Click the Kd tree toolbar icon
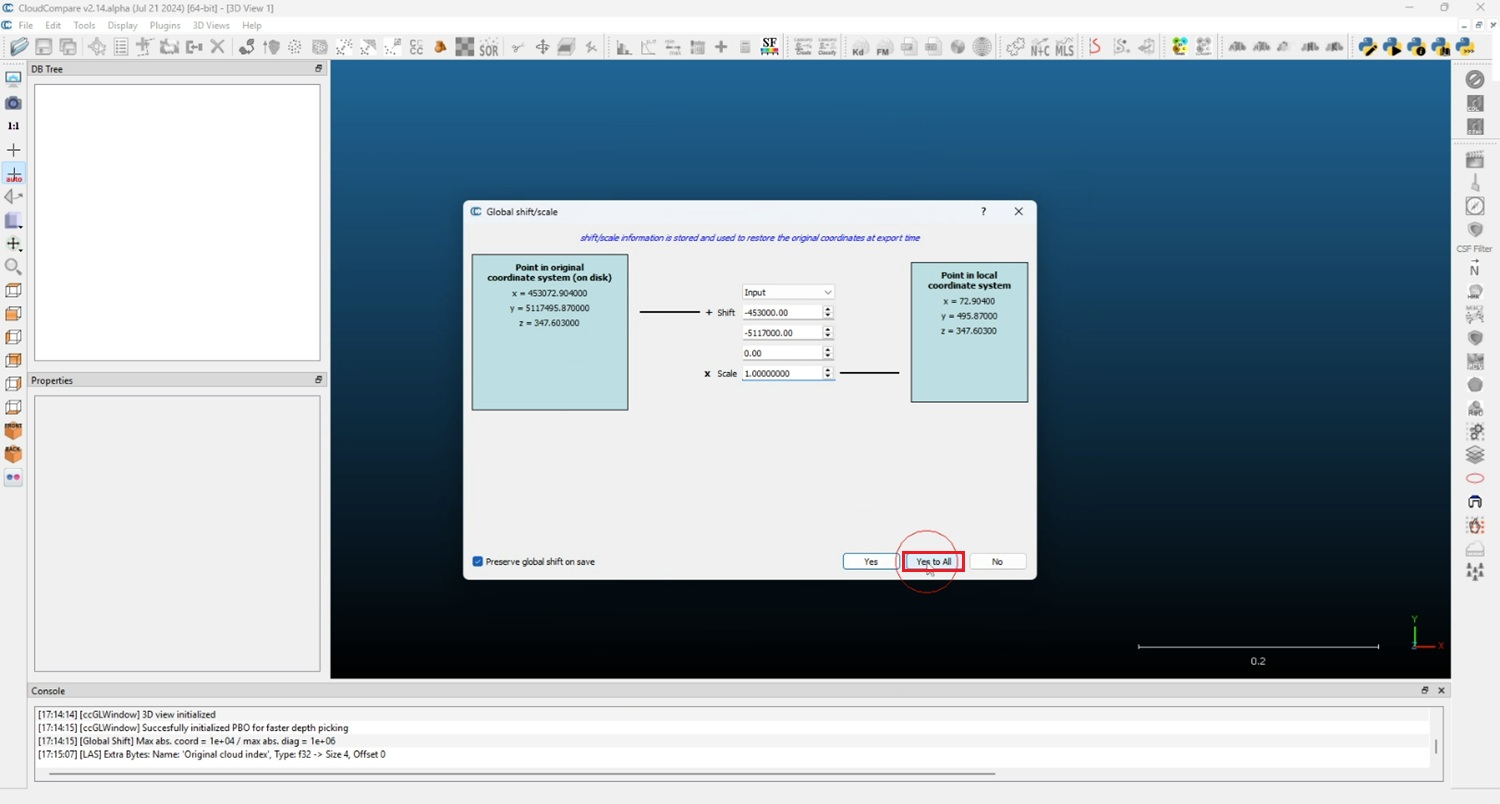 point(858,47)
